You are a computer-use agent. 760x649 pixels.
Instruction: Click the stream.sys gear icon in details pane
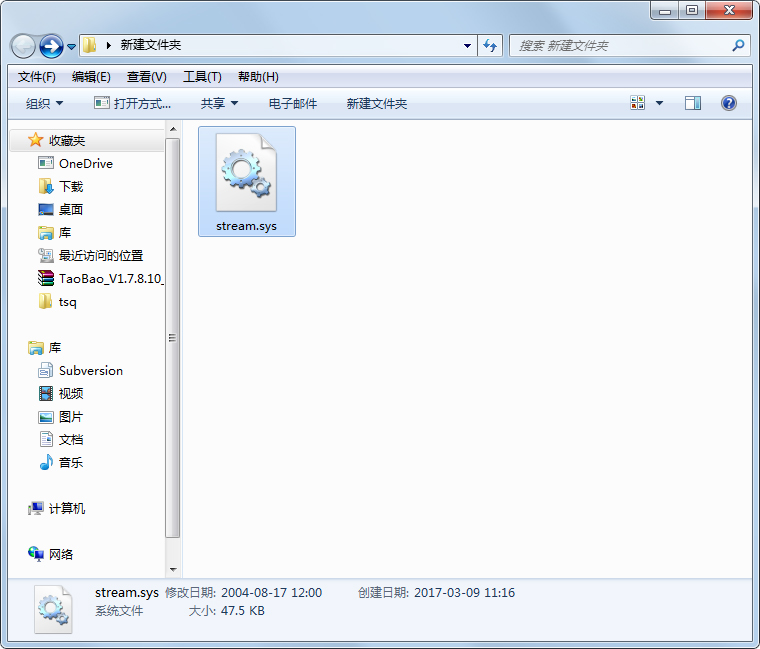click(53, 610)
